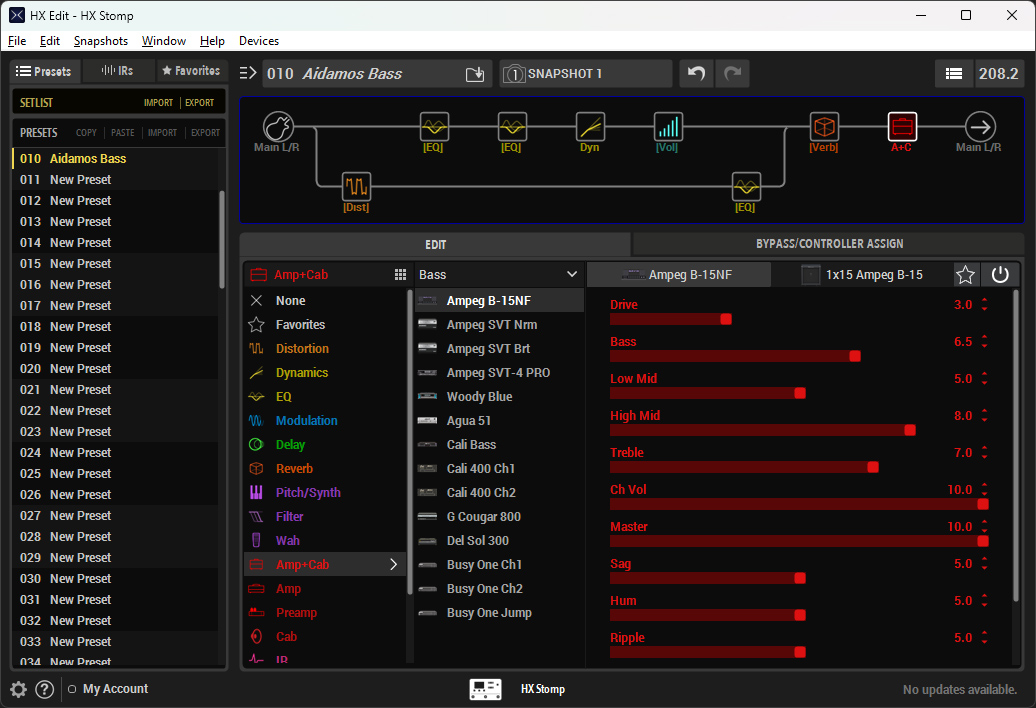Click presets COPY button
Viewport: 1036px width, 708px height.
(x=87, y=133)
